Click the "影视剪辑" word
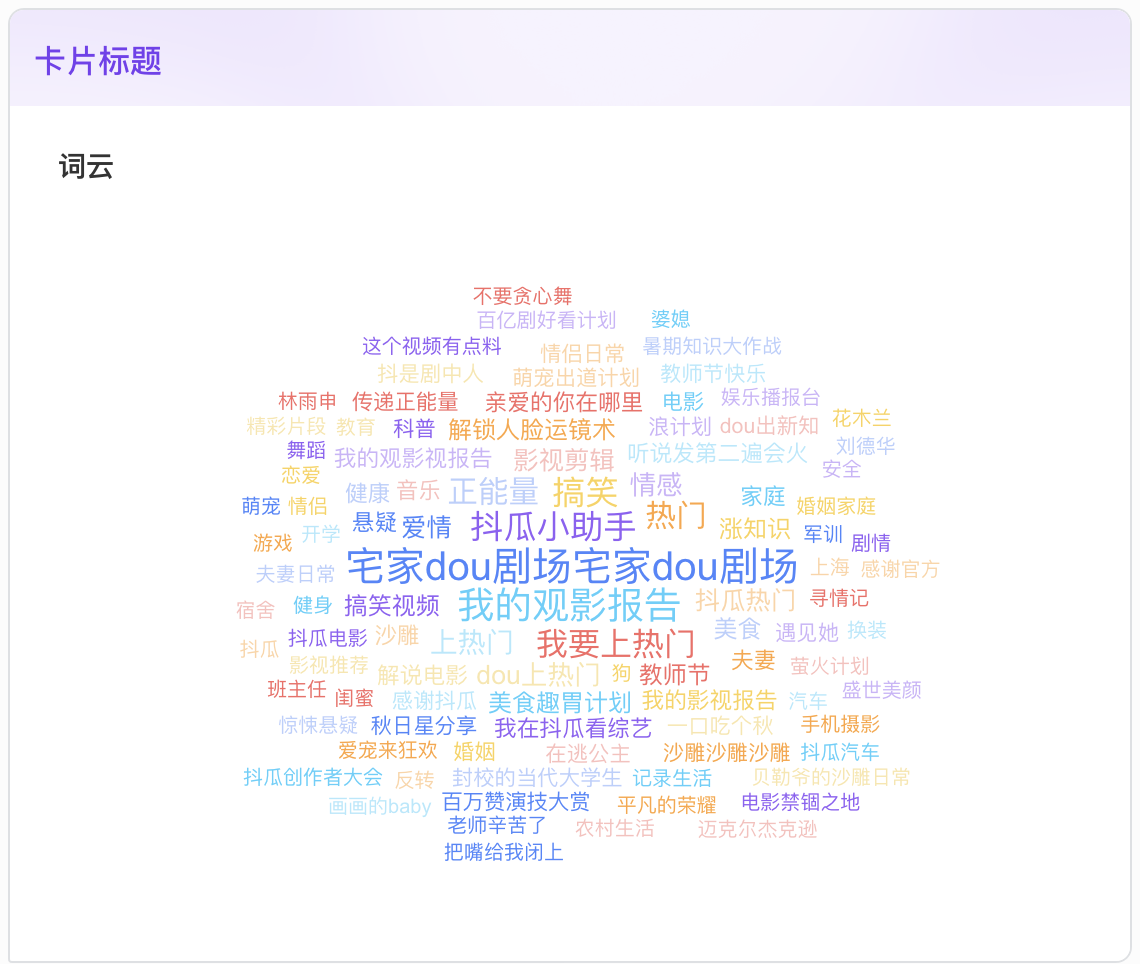This screenshot has width=1140, height=964. point(563,460)
